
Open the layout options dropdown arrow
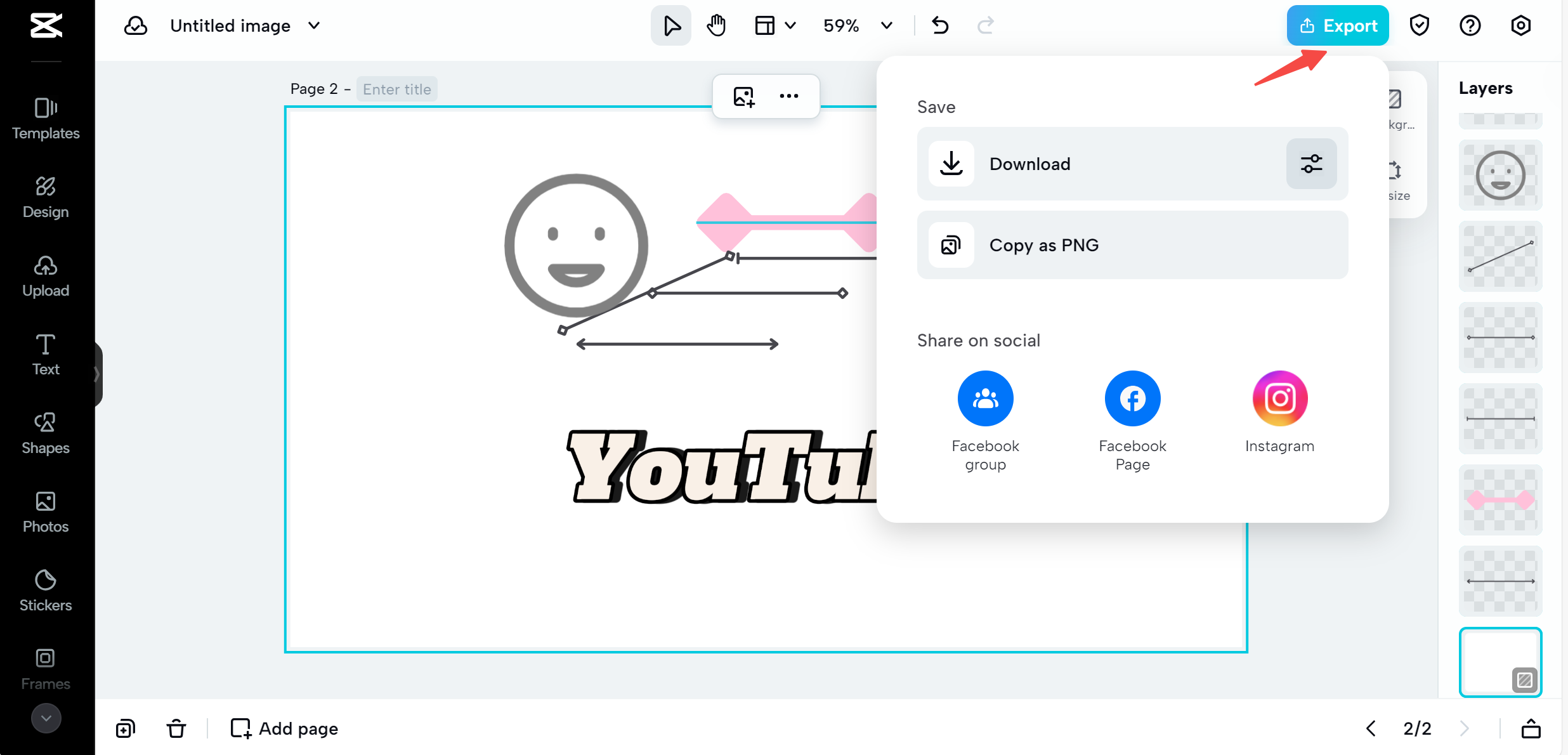(x=790, y=26)
